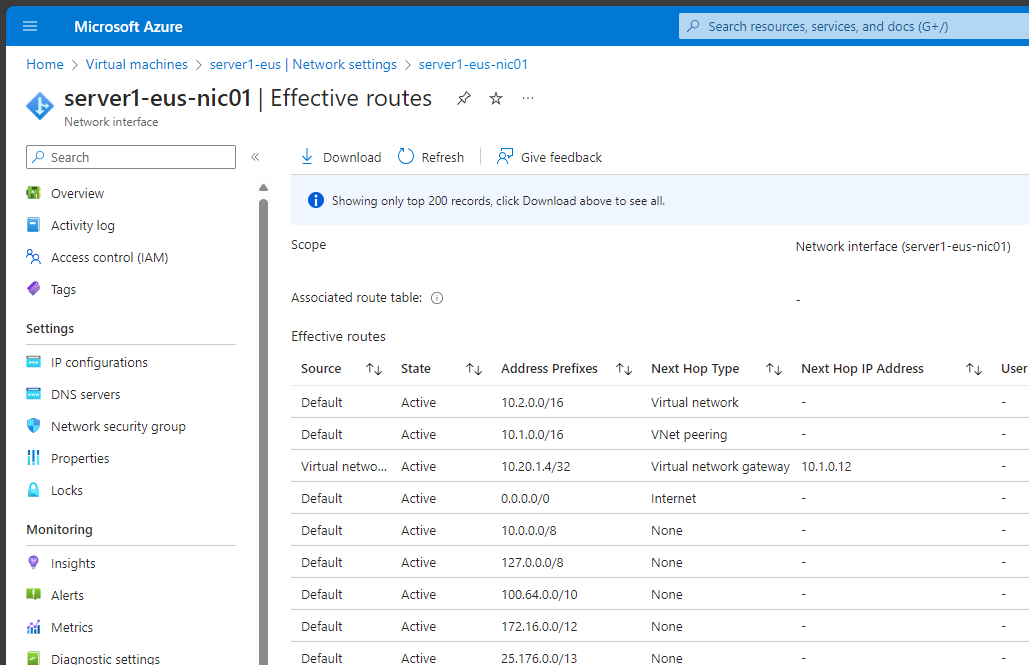The width and height of the screenshot is (1029, 665).
Task: Select address prefix 10.2.0.0/16 cell
Action: 532,402
